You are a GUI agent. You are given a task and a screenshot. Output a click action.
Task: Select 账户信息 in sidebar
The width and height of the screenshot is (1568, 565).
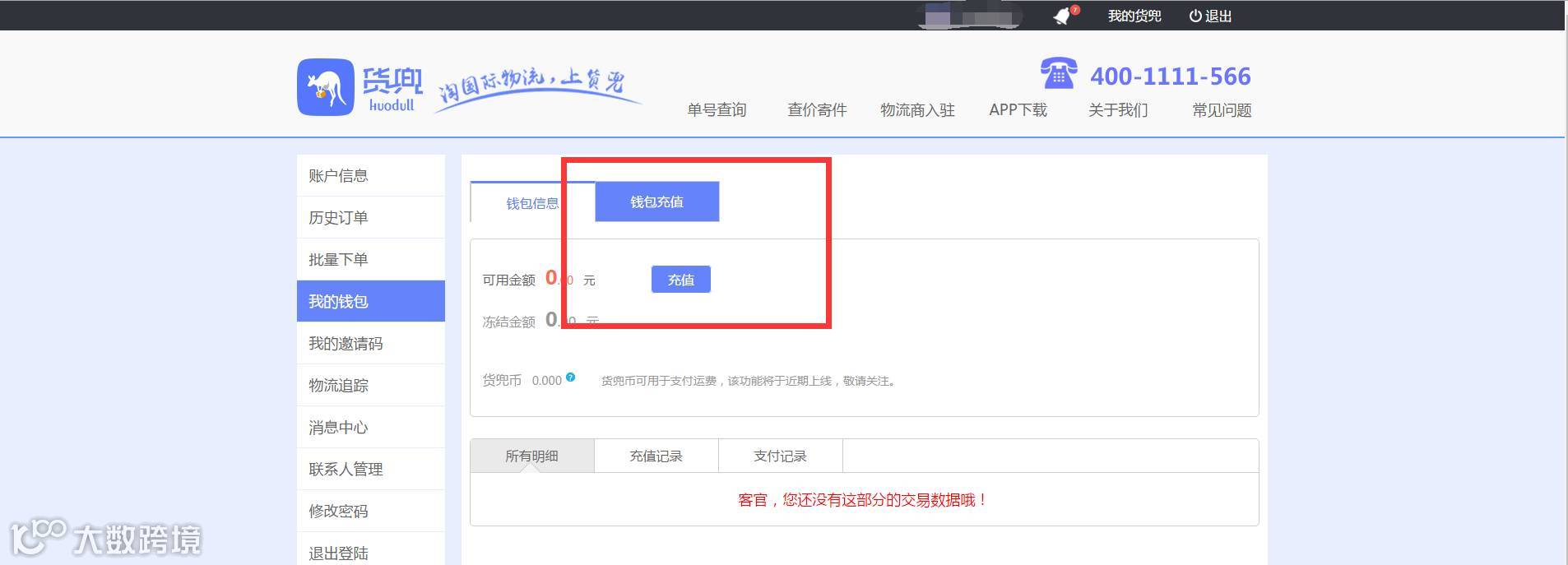coord(371,175)
